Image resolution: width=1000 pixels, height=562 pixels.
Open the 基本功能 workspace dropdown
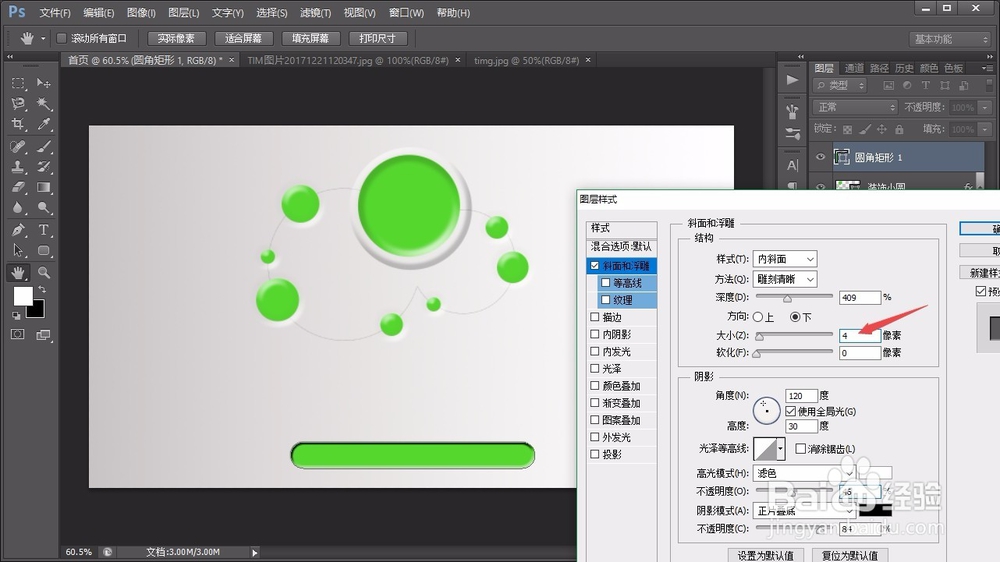(x=950, y=39)
